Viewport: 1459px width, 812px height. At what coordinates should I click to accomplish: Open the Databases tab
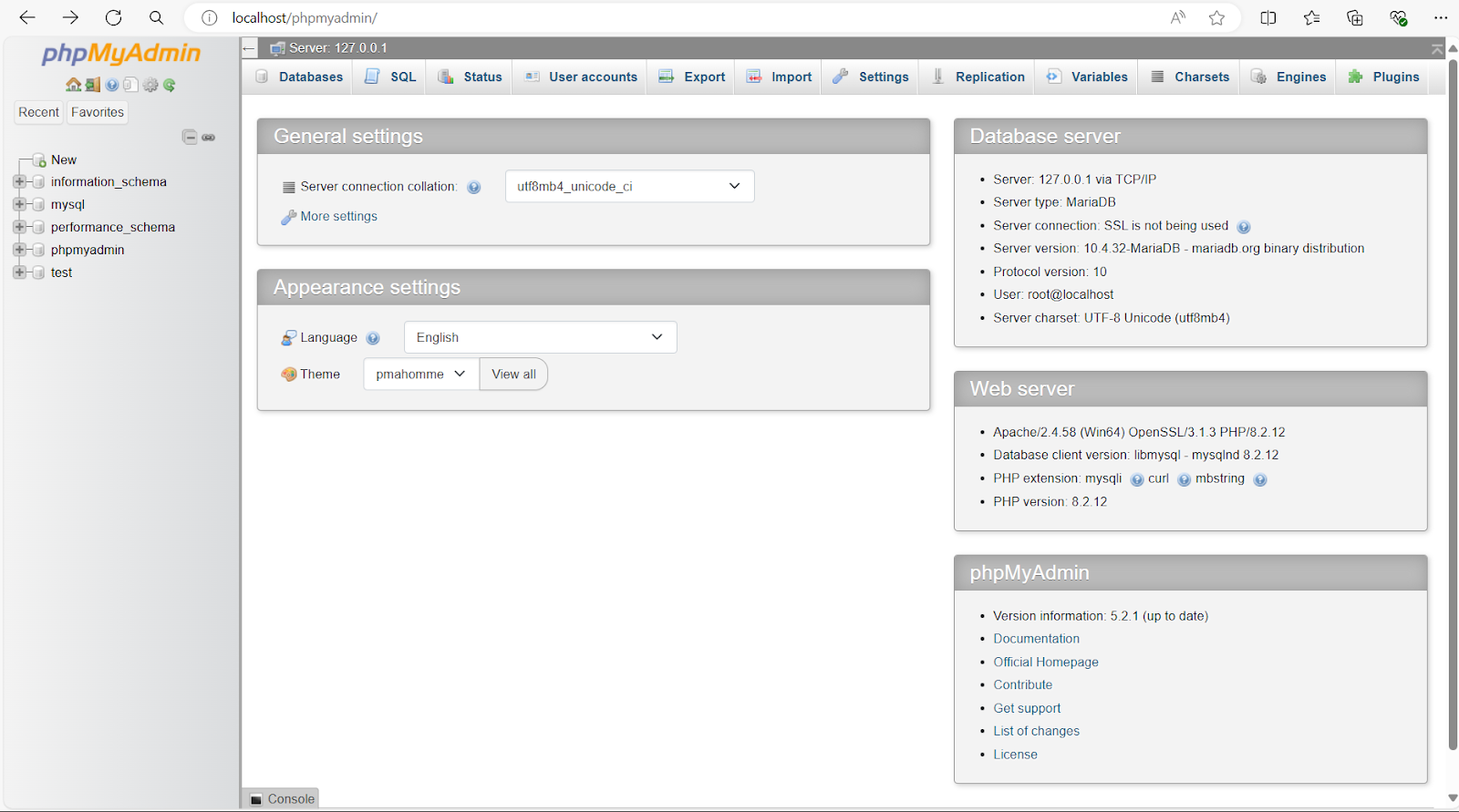coord(300,77)
